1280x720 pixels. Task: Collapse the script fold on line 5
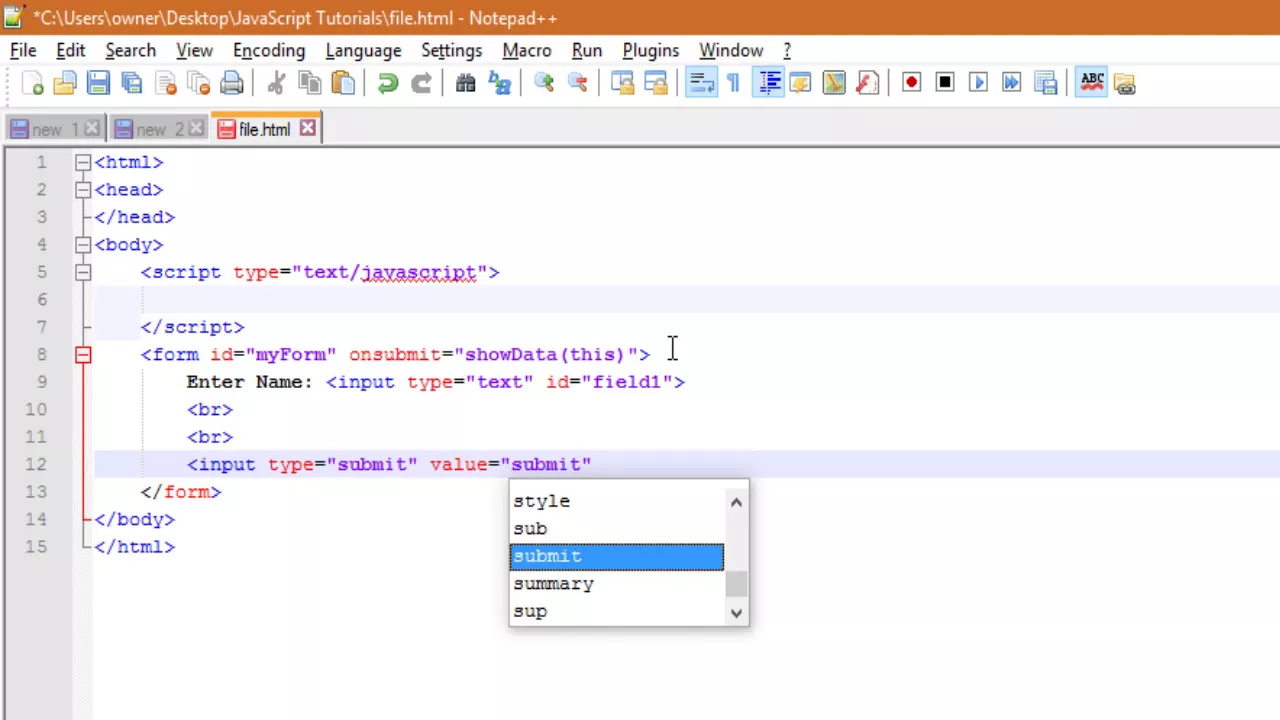click(x=83, y=272)
